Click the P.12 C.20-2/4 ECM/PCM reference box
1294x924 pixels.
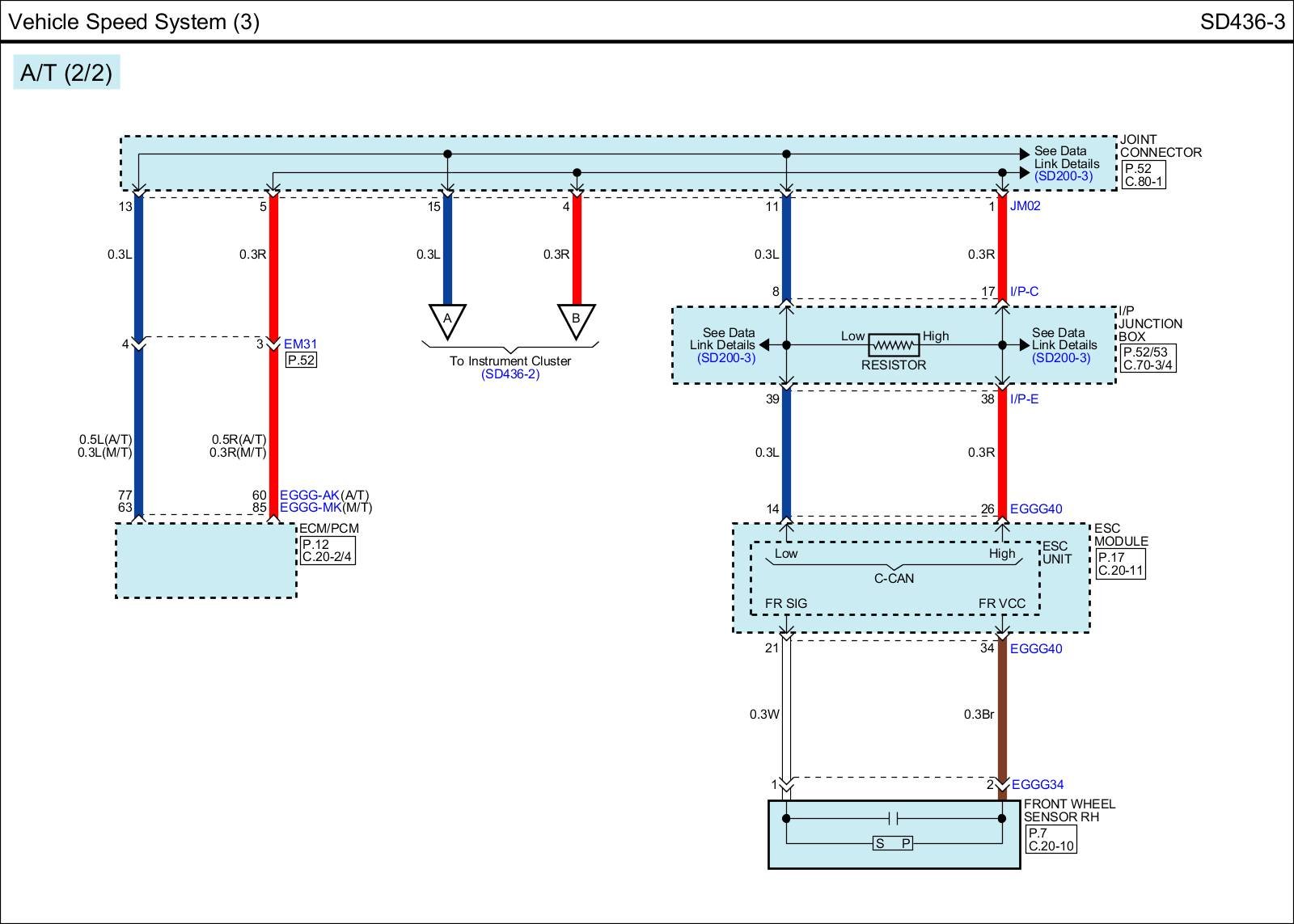(x=327, y=551)
